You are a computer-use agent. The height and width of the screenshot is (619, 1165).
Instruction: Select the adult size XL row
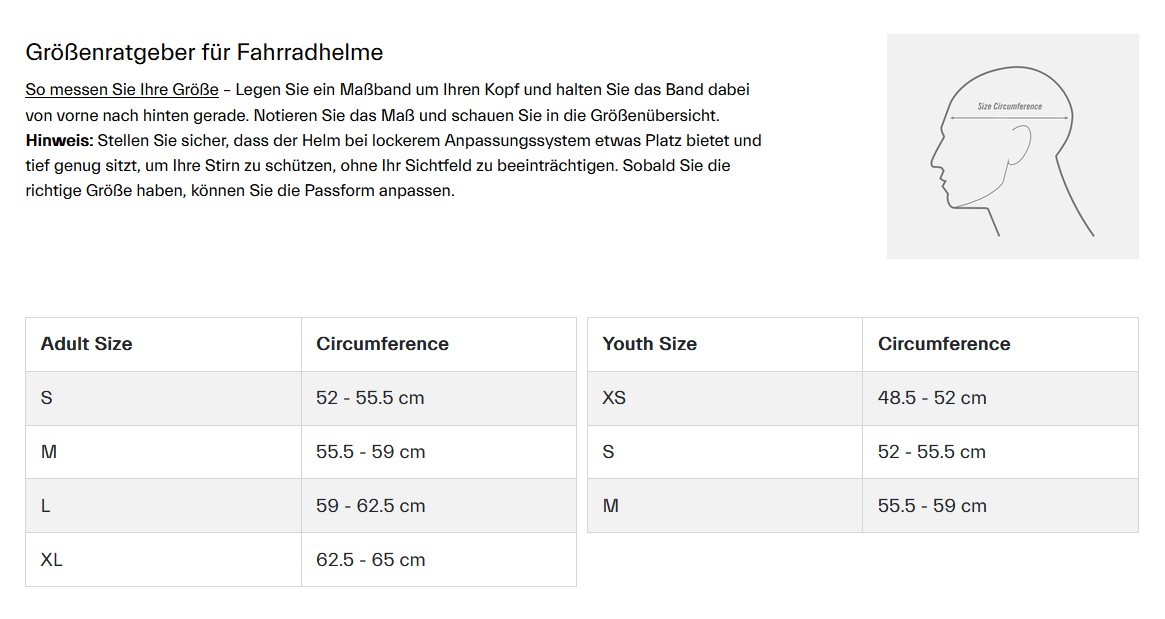301,560
